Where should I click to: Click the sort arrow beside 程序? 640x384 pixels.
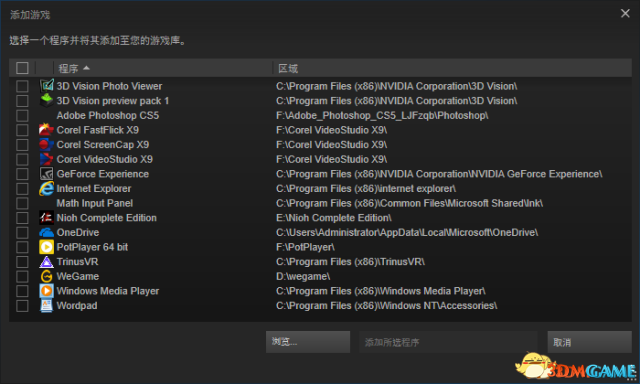tap(86, 68)
